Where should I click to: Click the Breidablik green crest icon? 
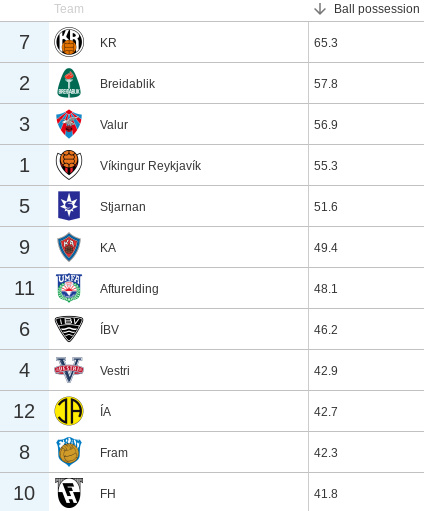69,83
